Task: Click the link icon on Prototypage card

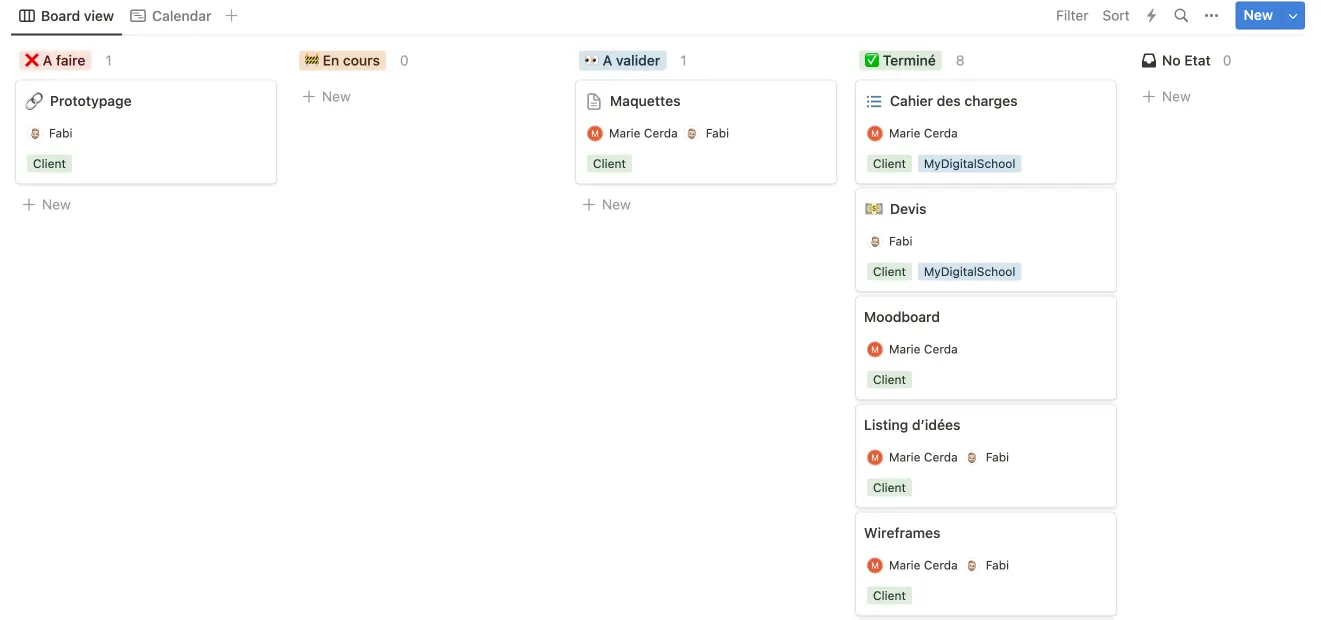Action: [x=34, y=101]
